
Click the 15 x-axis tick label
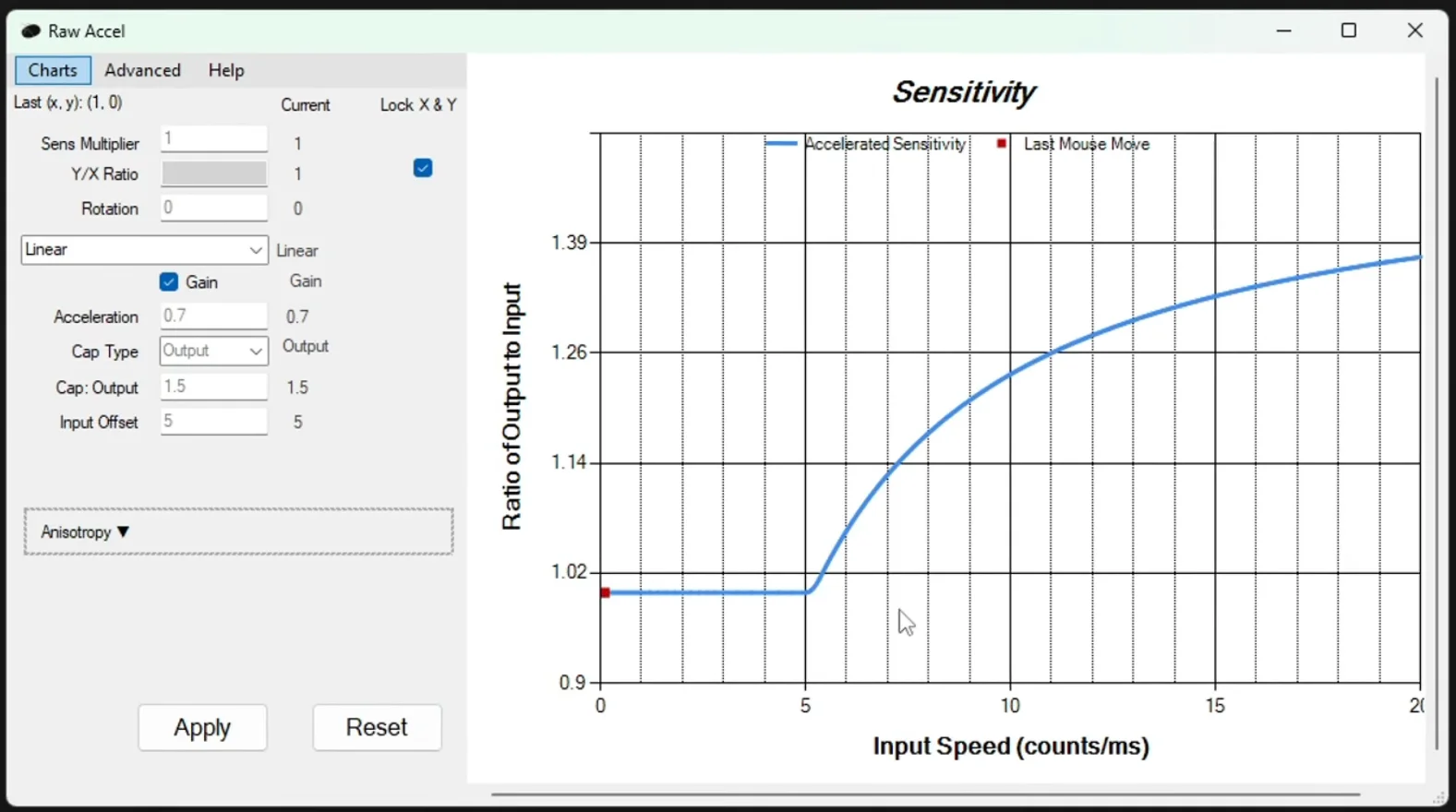(x=1215, y=706)
